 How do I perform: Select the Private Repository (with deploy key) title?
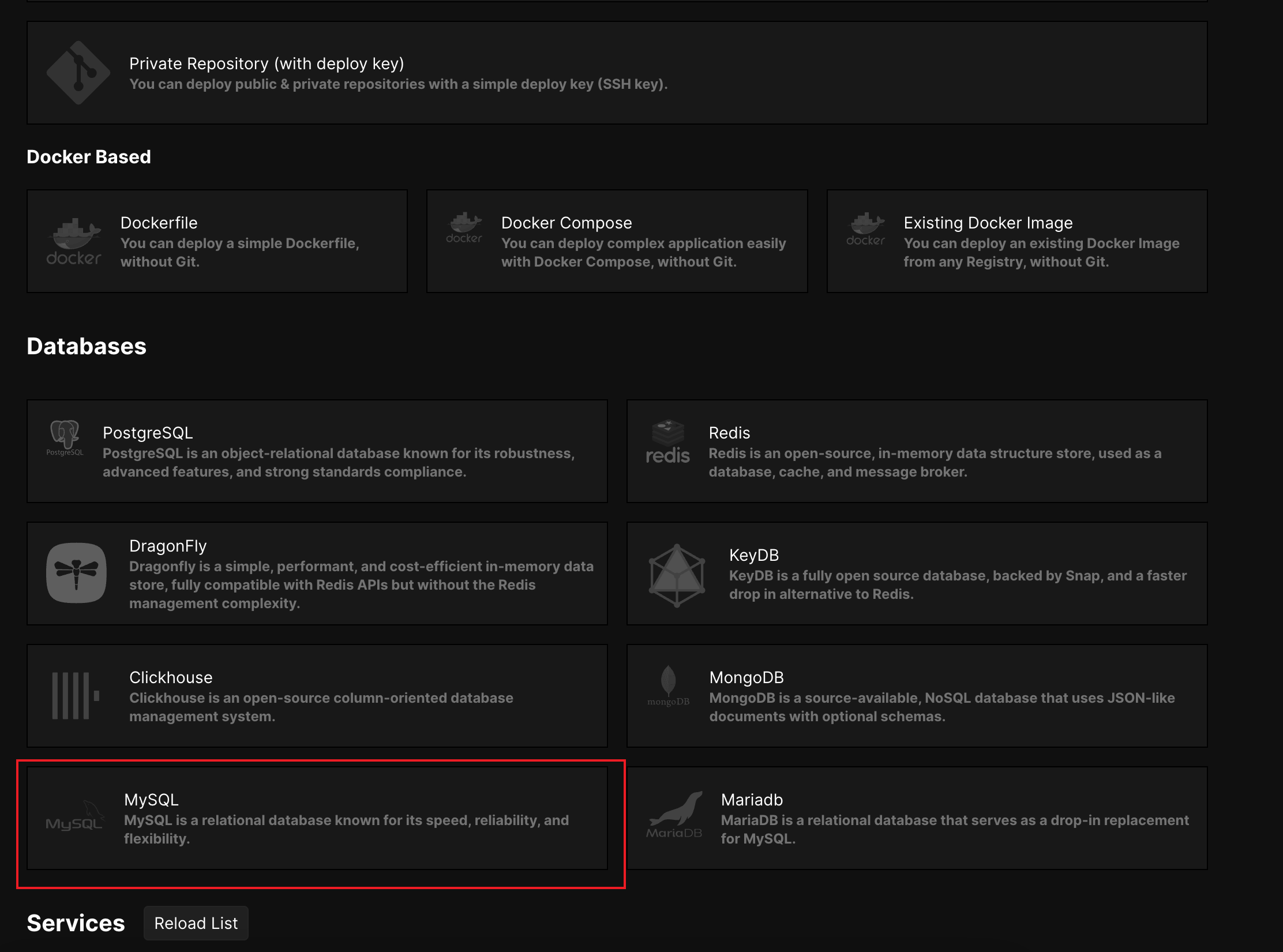click(267, 63)
